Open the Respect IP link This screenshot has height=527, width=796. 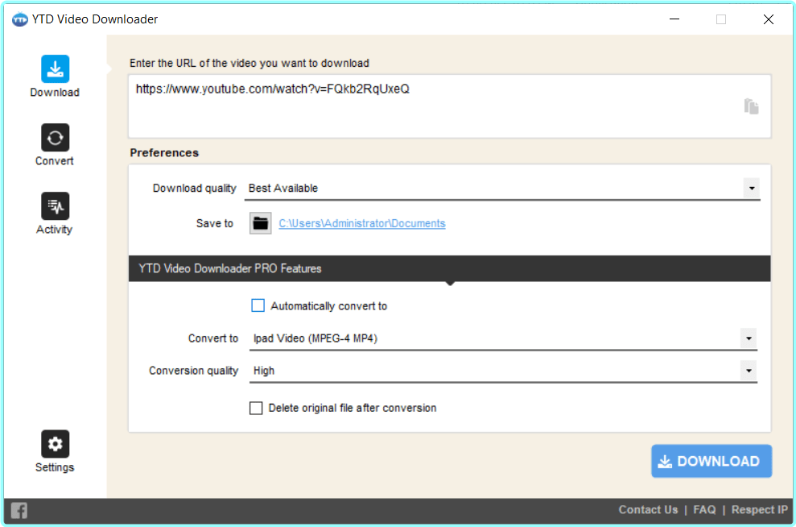pyautogui.click(x=759, y=510)
